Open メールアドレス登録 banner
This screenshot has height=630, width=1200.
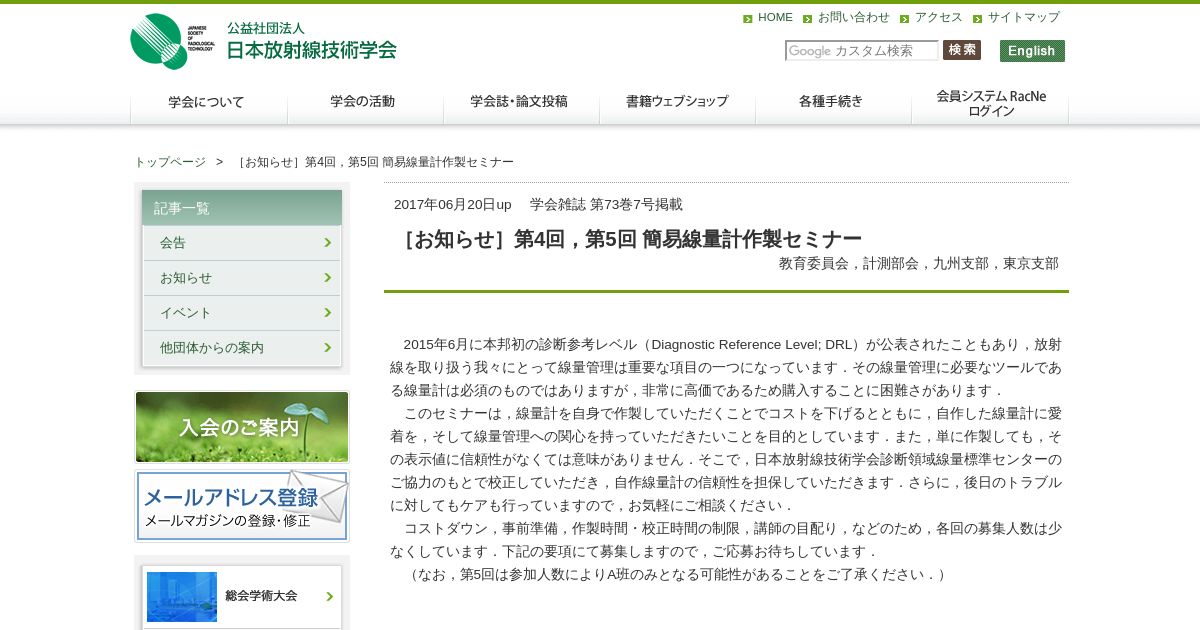pos(242,506)
